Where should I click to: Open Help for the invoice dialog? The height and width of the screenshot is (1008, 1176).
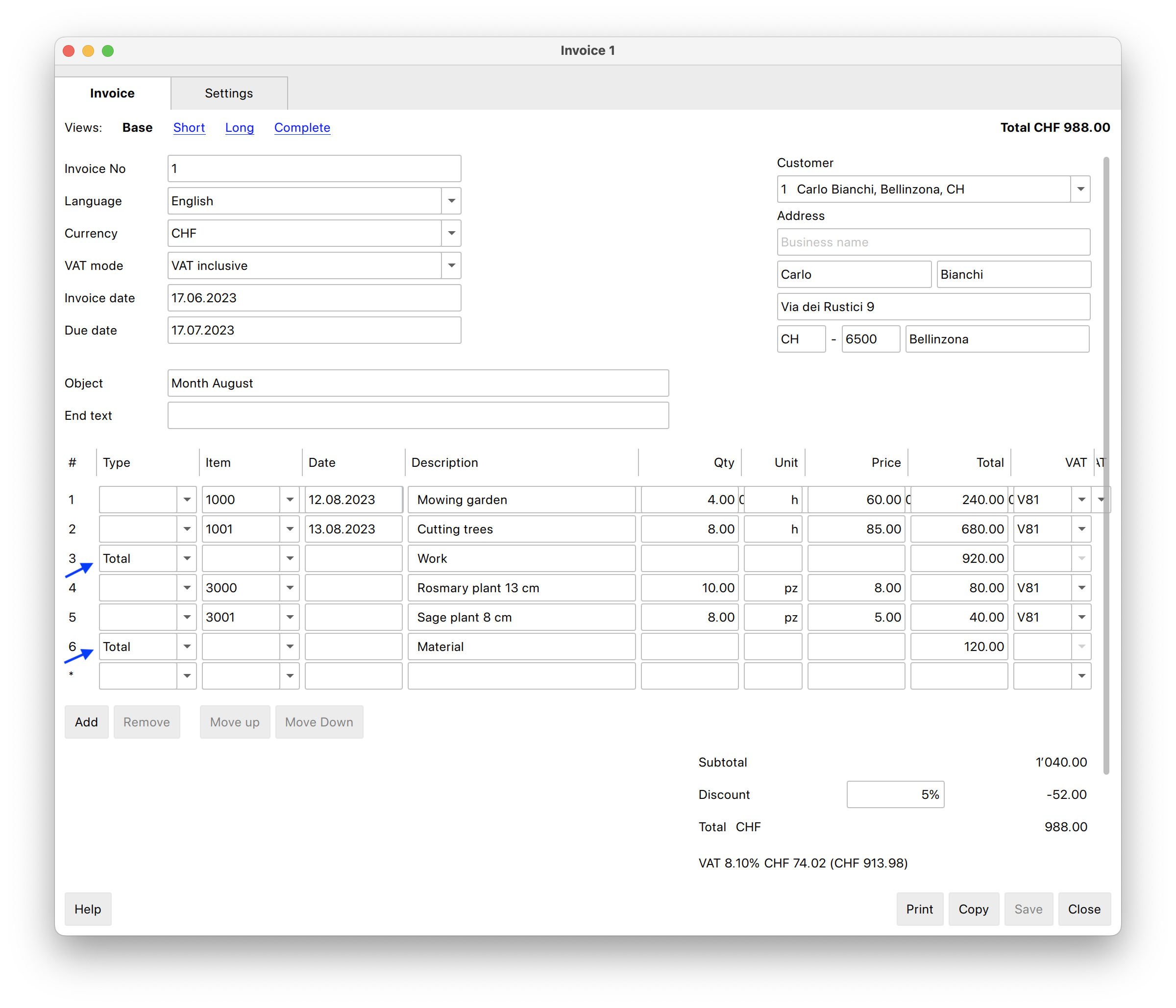[x=87, y=909]
